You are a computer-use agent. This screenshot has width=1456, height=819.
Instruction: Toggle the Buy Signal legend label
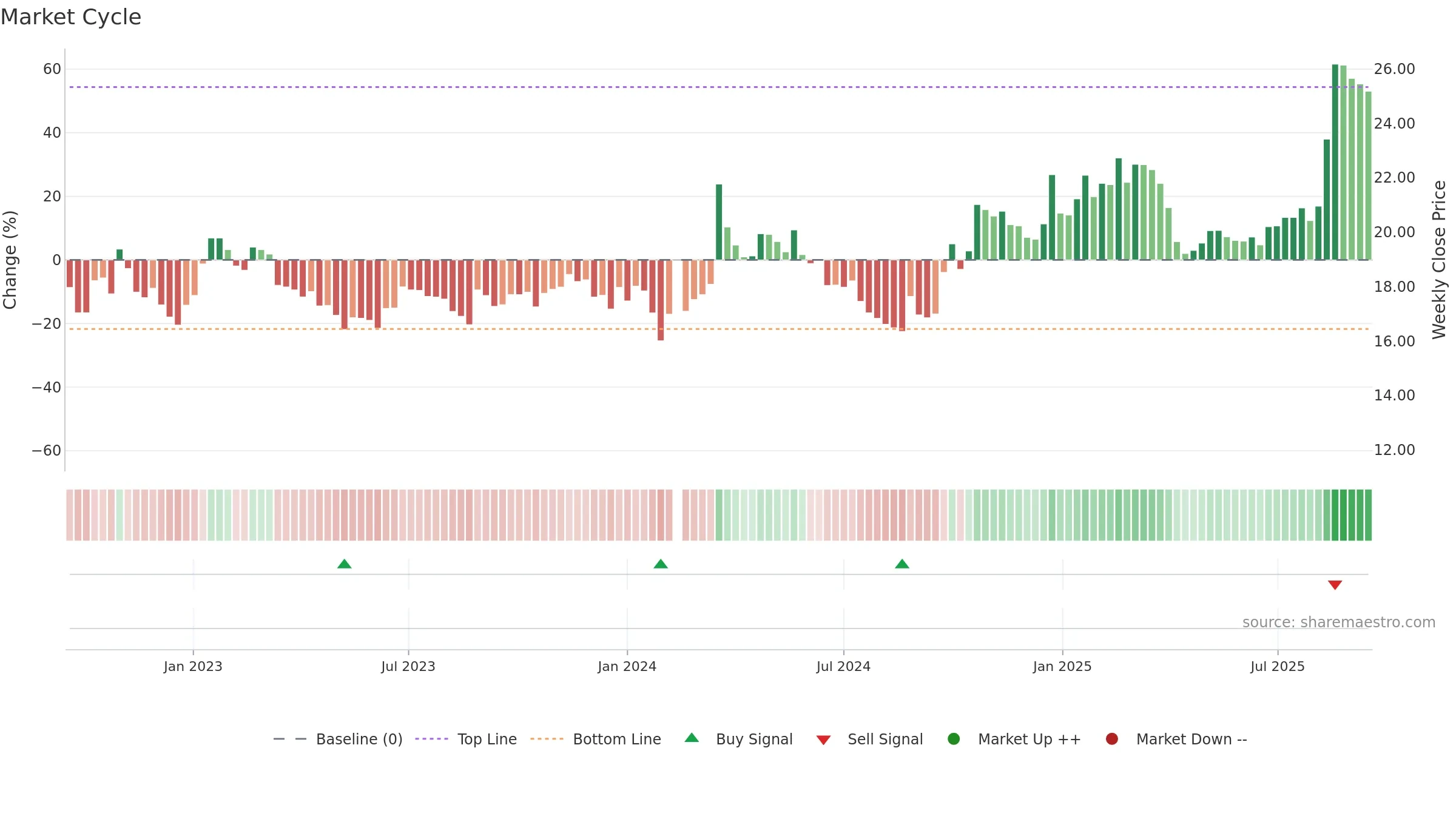(754, 739)
